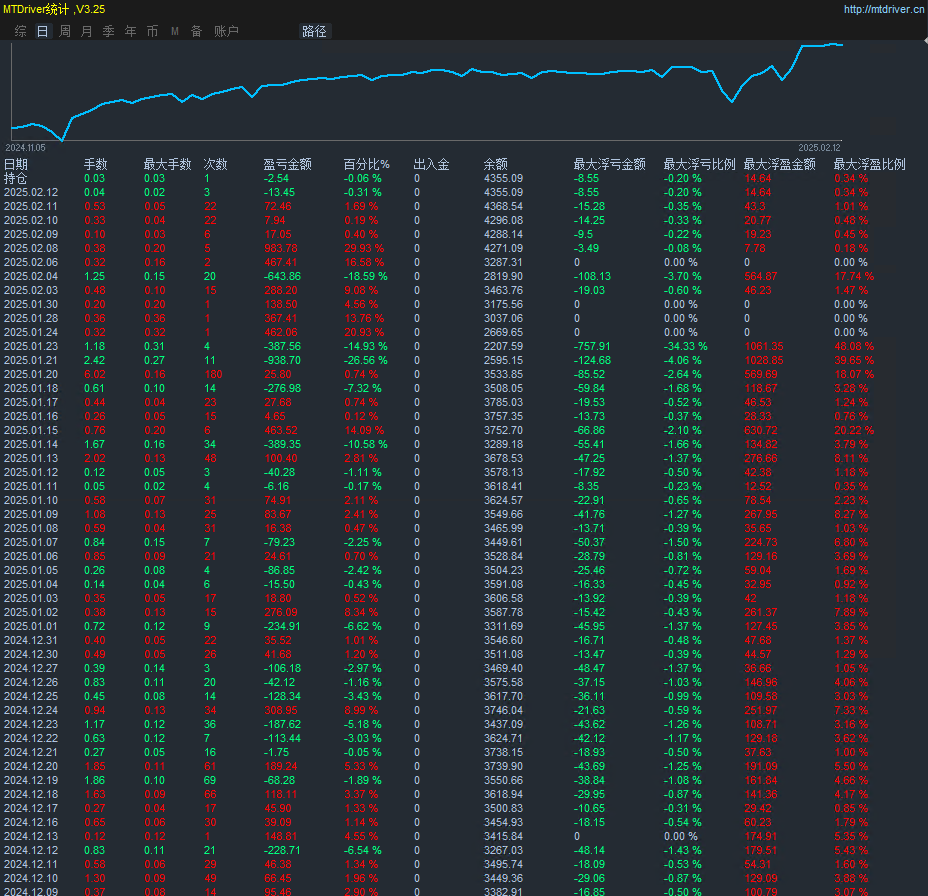Select the 2024.12.19 date row
This screenshot has height=896, width=928.
point(31,780)
